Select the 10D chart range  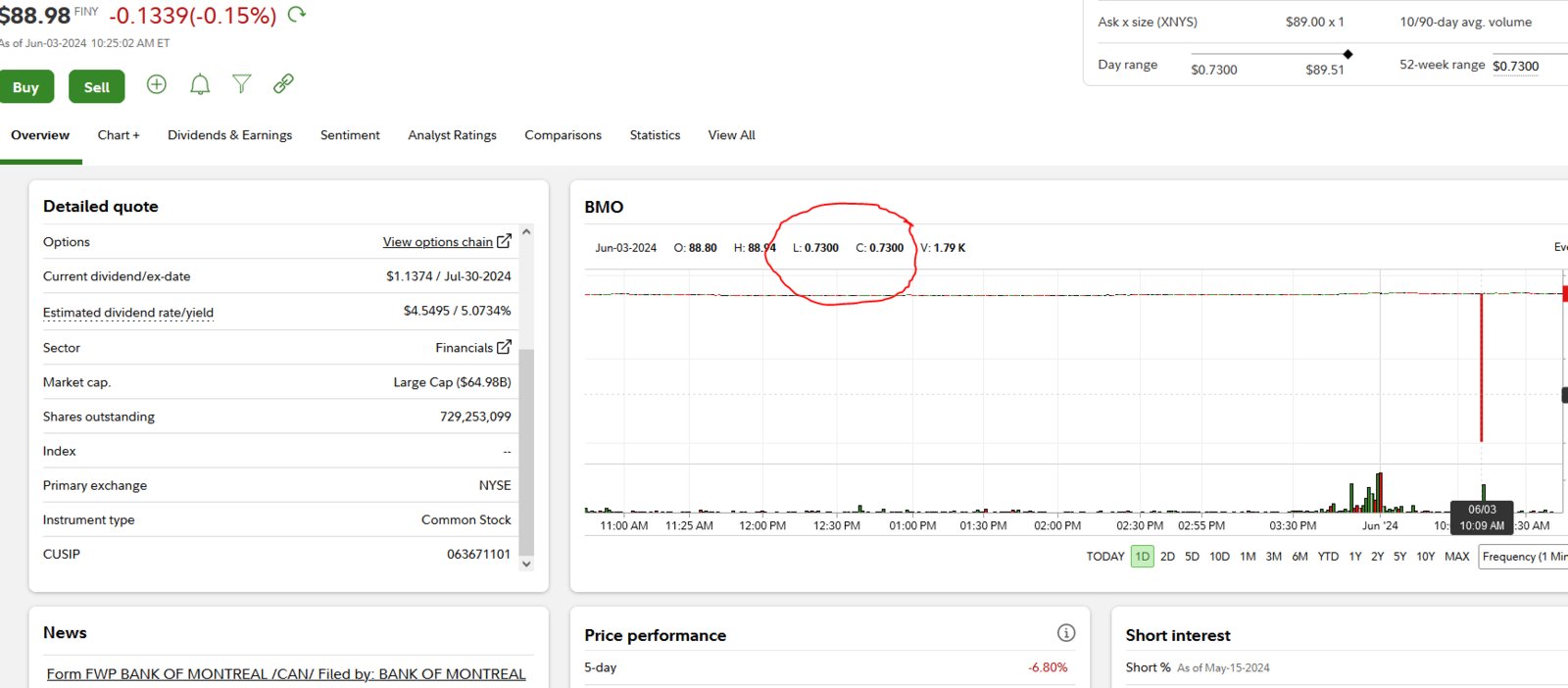(x=1219, y=557)
